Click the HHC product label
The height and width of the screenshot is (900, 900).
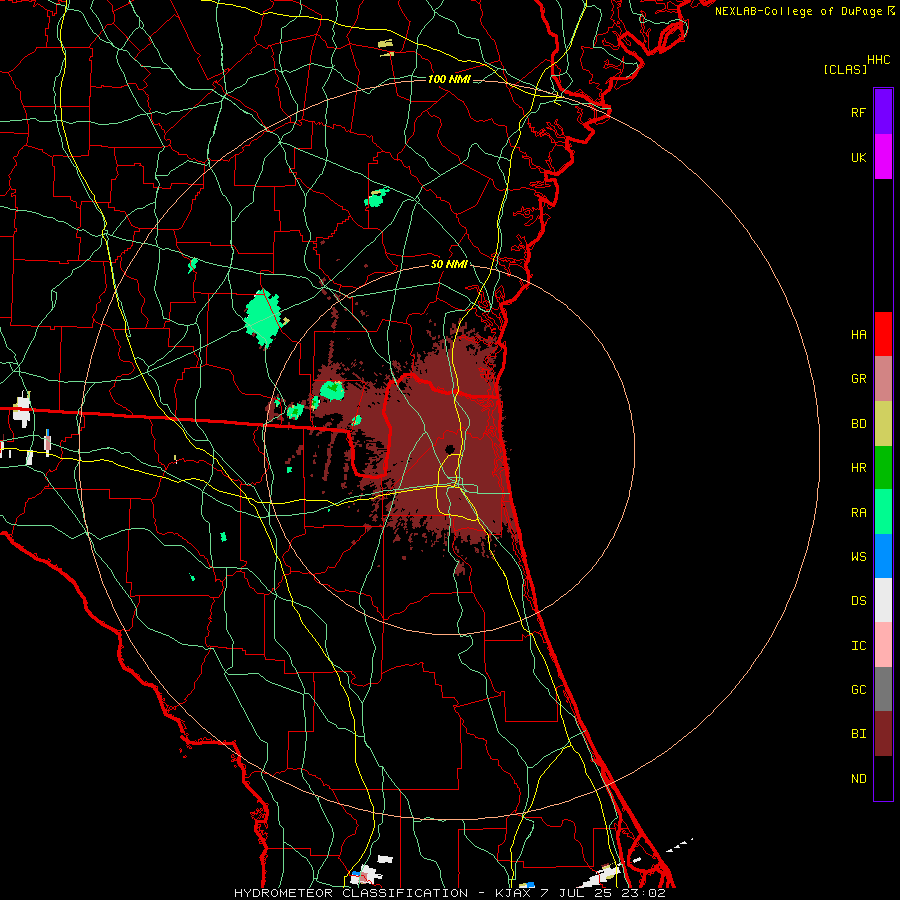(x=878, y=60)
